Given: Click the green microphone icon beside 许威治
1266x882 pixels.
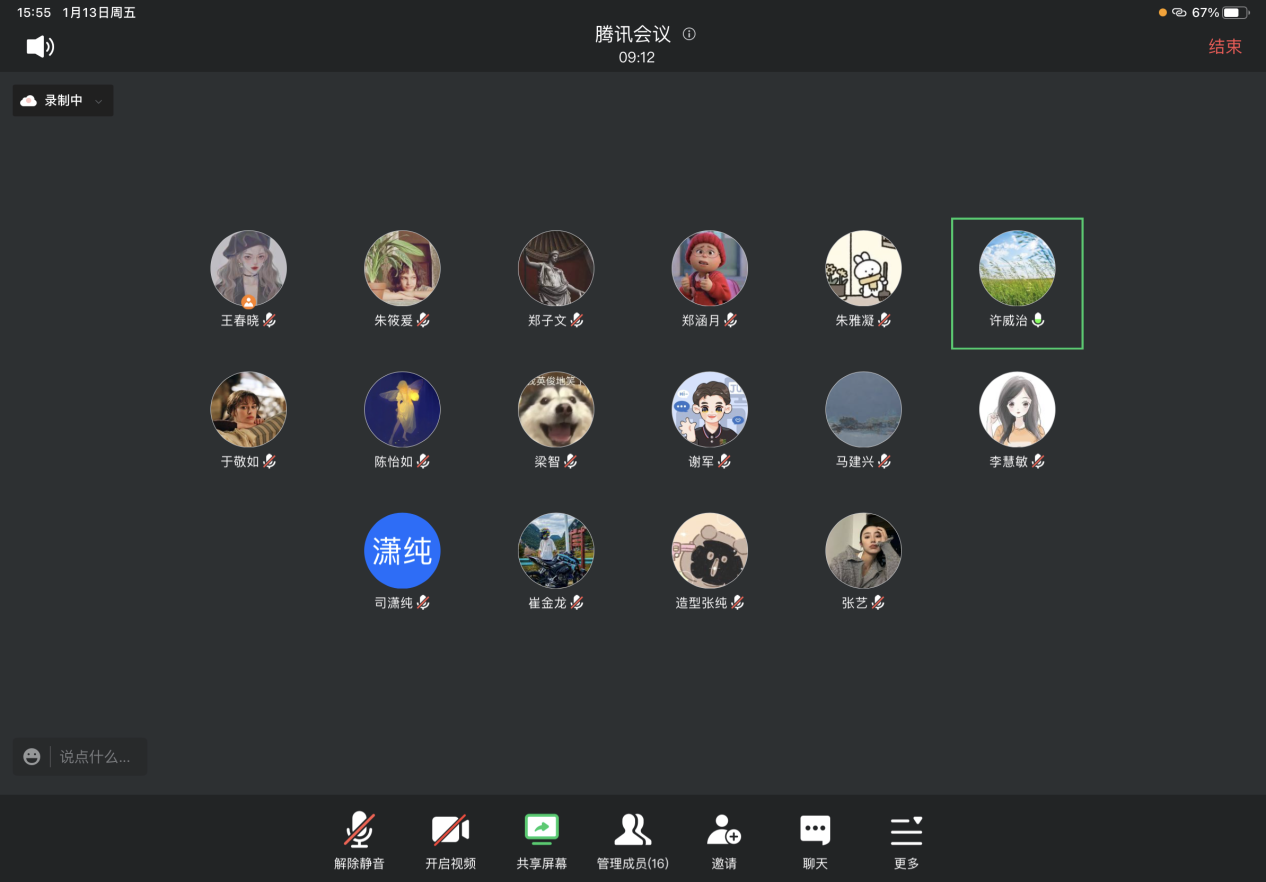Looking at the screenshot, I should coord(1038,320).
